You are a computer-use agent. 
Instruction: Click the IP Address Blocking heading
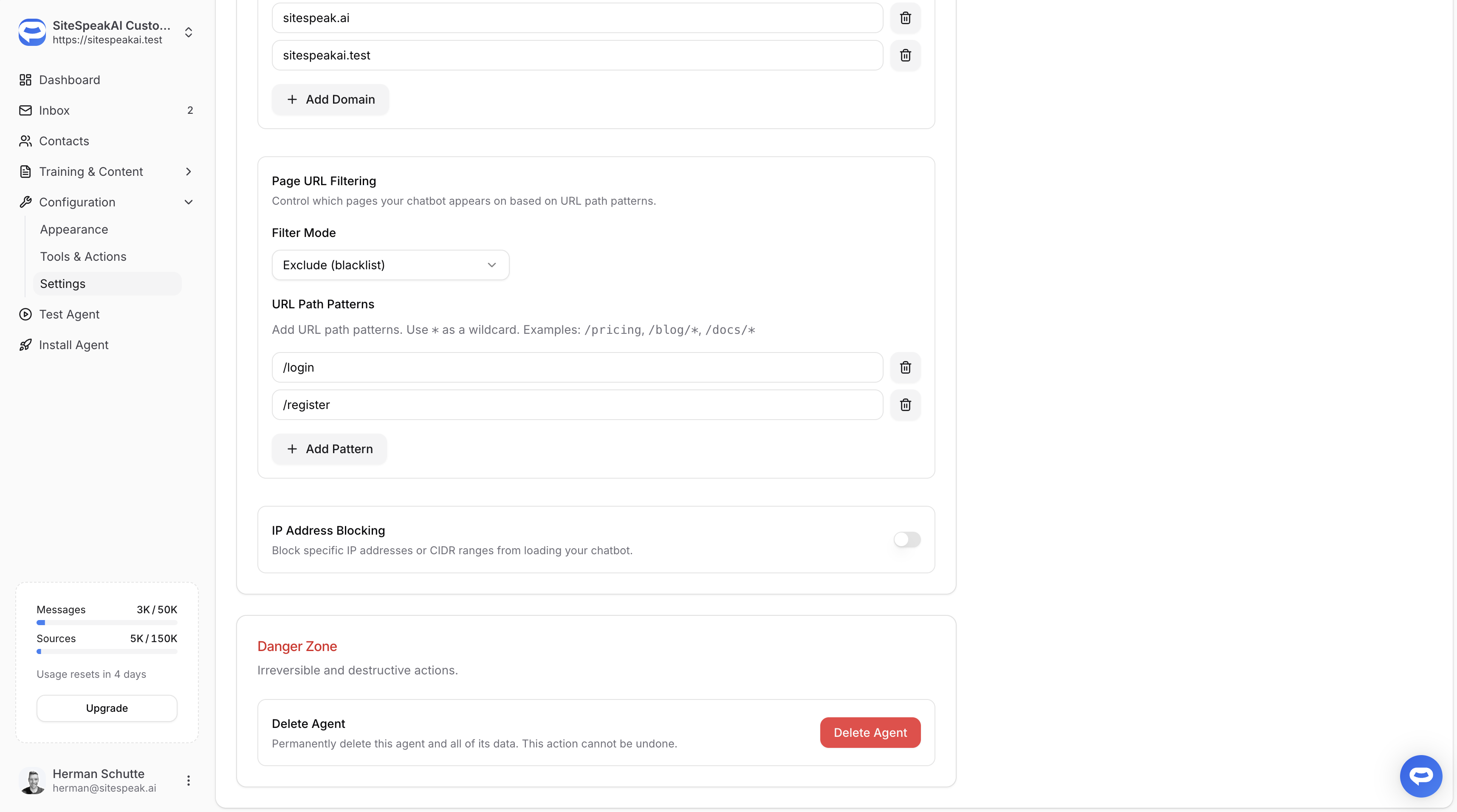click(328, 530)
